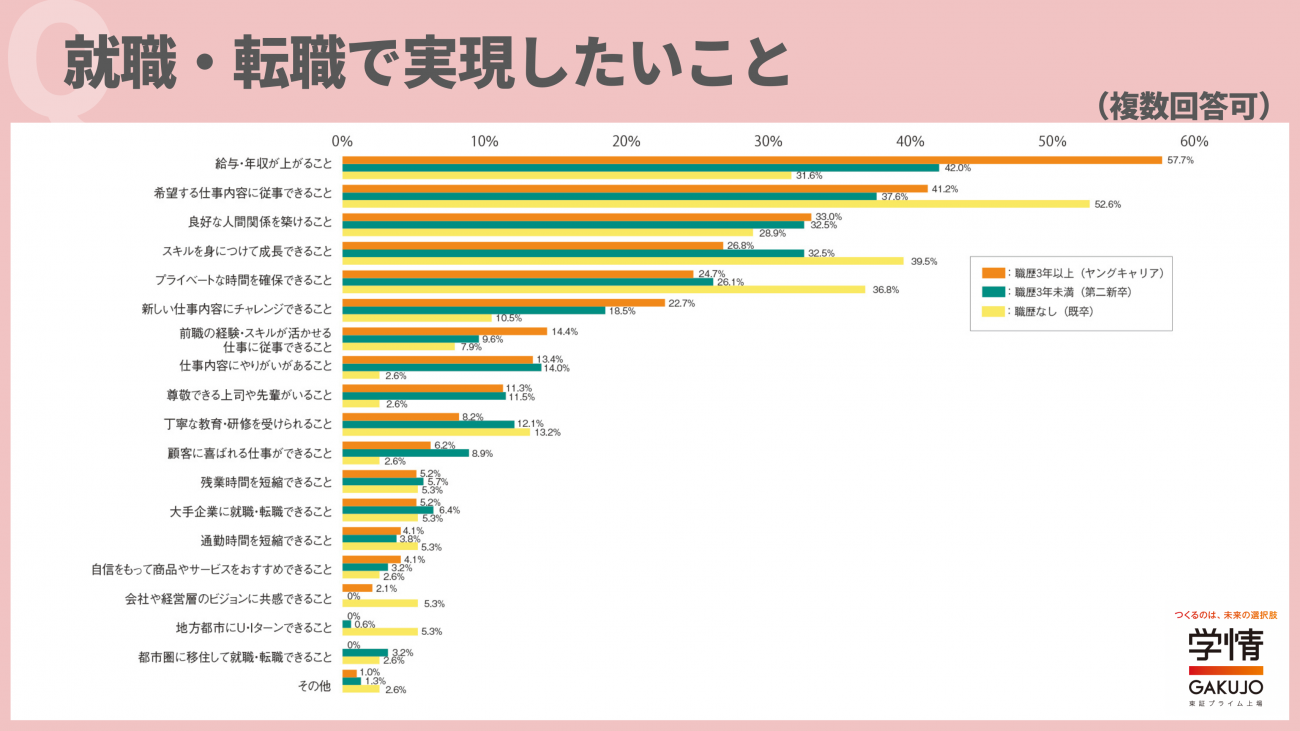
Task: Click the つくるのは、未来の選択肢 tagline
Action: [1225, 614]
